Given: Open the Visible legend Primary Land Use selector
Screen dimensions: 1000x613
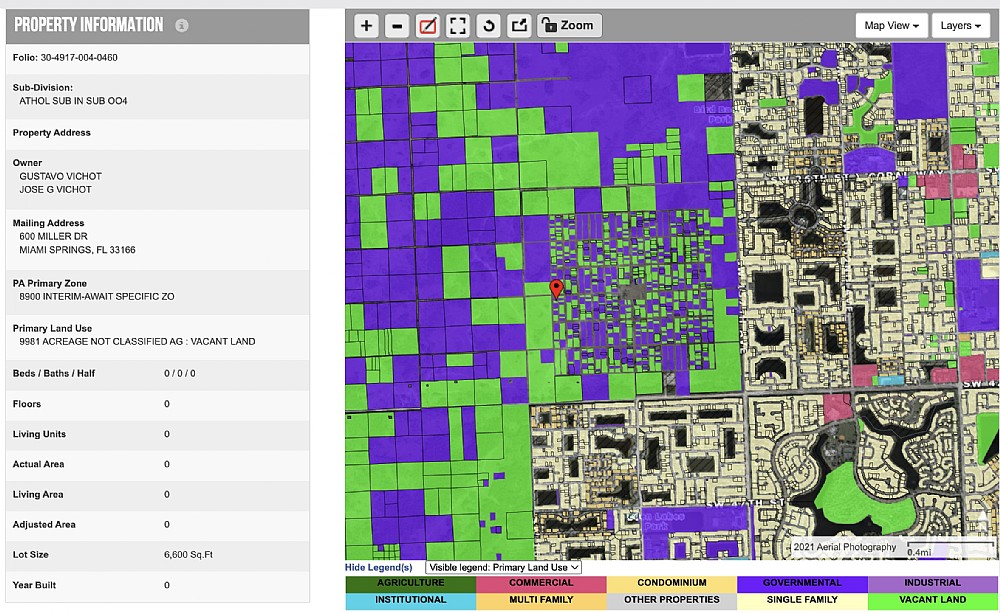Looking at the screenshot, I should pyautogui.click(x=504, y=567).
